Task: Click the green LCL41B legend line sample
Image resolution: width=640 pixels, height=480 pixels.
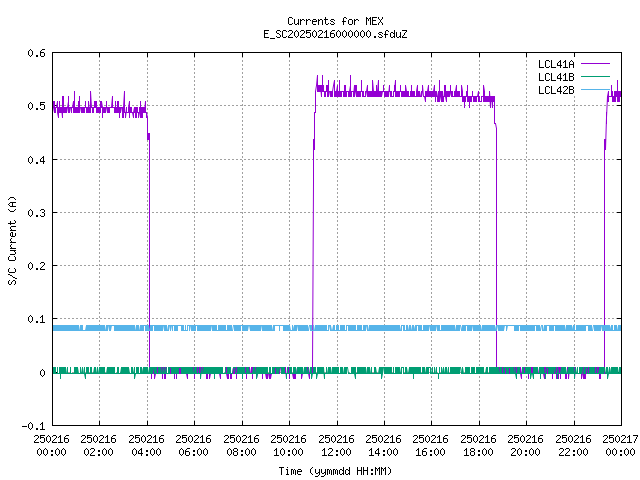Action: tap(595, 77)
